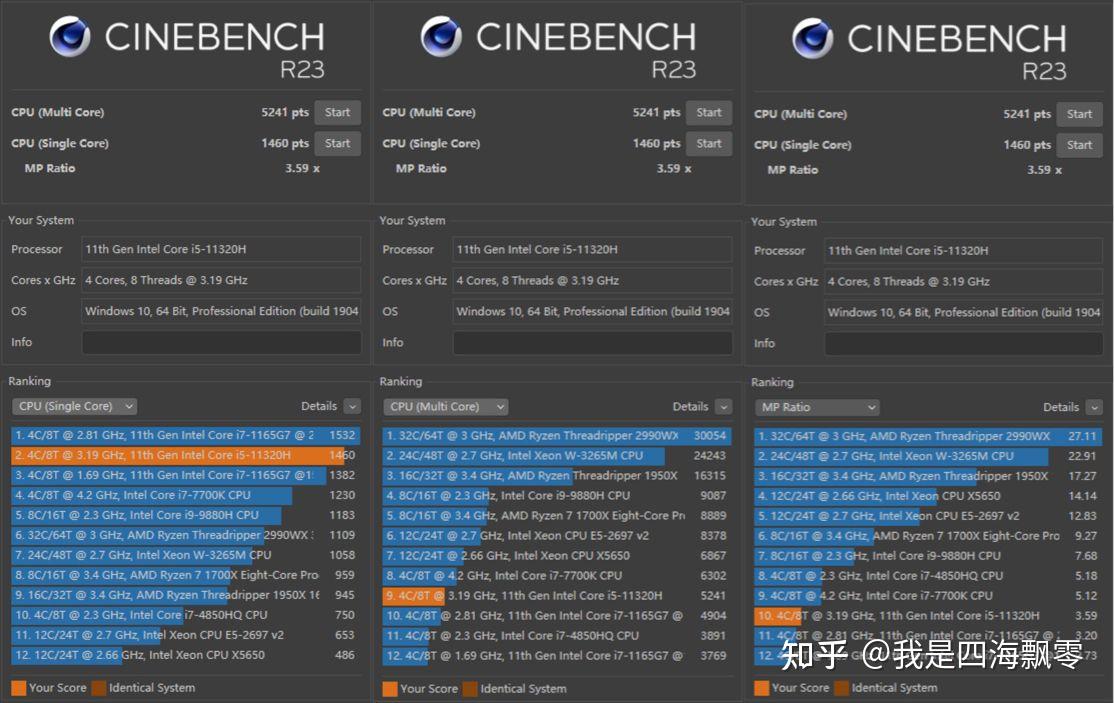This screenshot has height=703, width=1114.
Task: Select the Xeon X5650 row scoring 486
Action: coord(185,655)
